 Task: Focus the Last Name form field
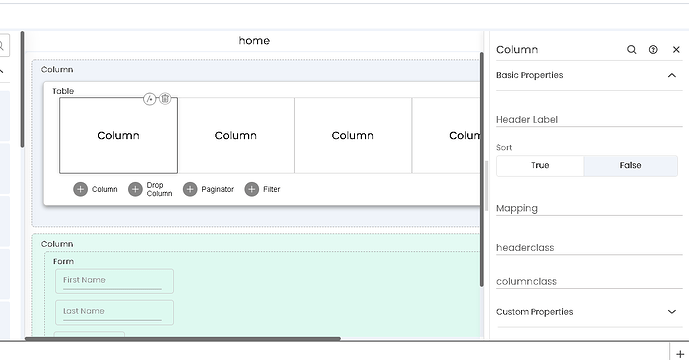[x=114, y=313]
